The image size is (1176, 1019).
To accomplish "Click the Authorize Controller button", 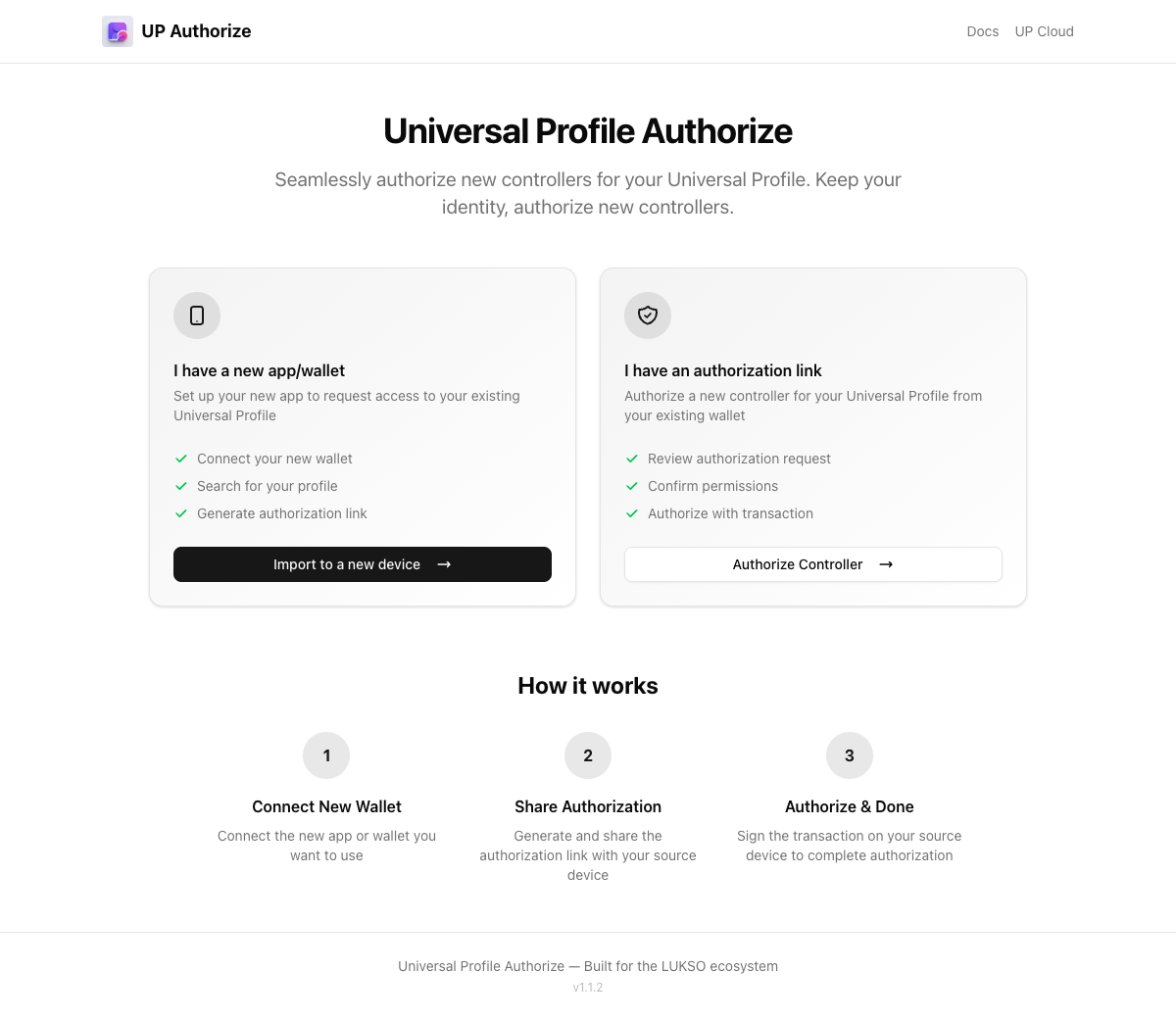I will point(813,564).
